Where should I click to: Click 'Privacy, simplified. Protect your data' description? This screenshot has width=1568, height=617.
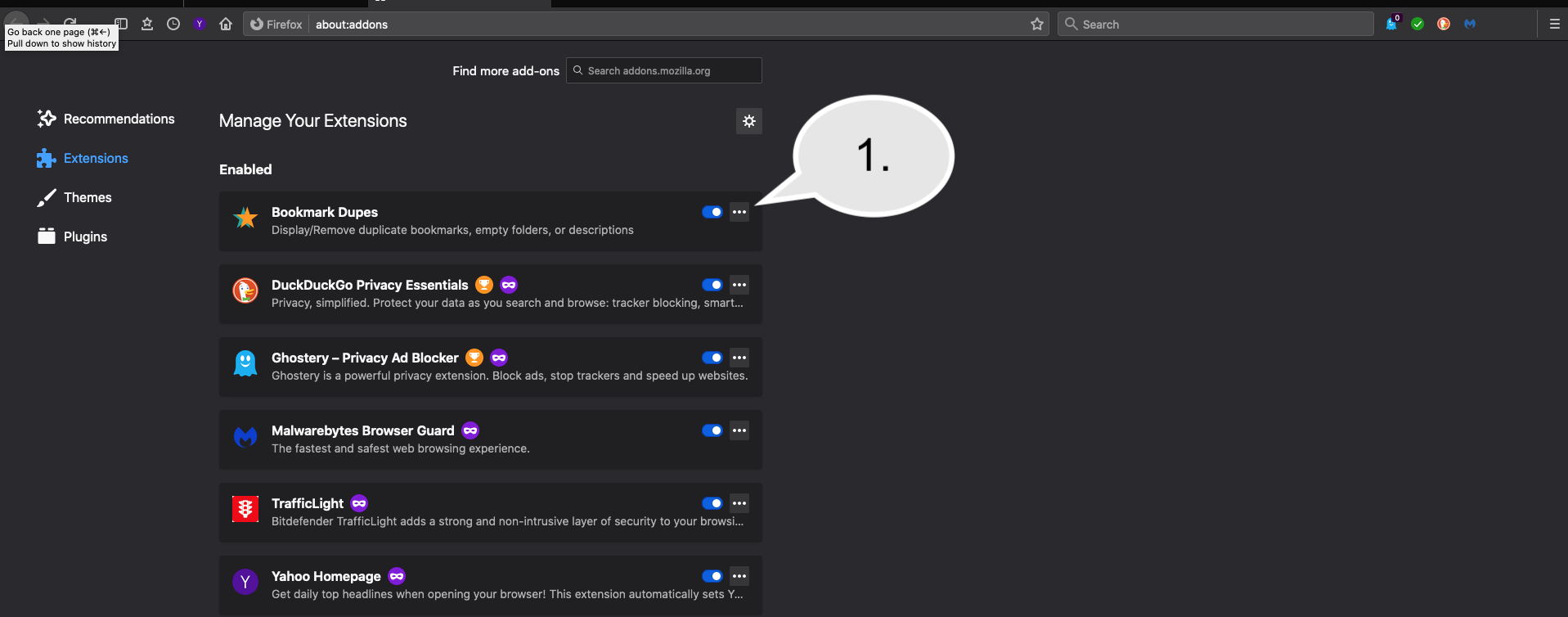tap(507, 303)
